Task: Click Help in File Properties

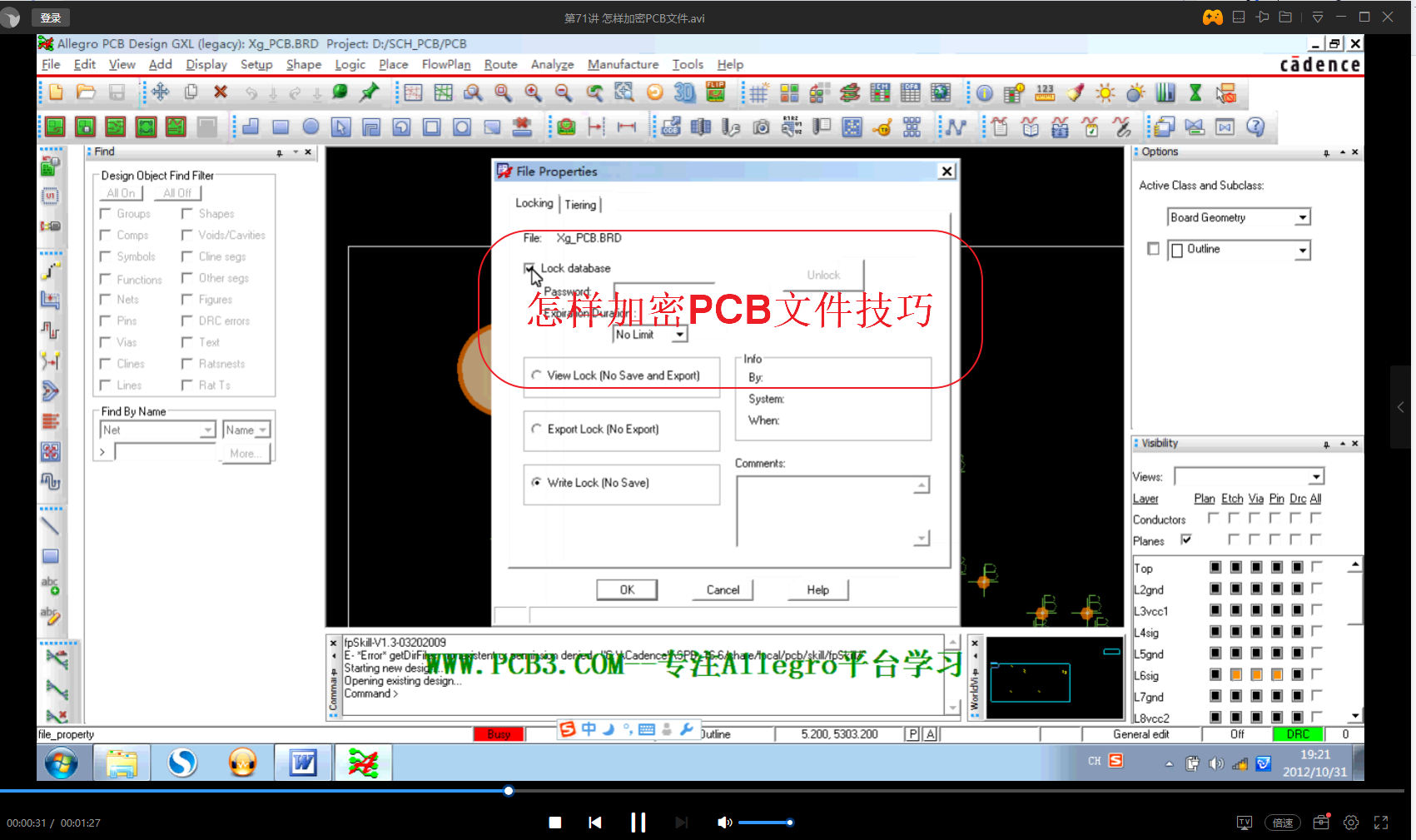Action: coord(817,589)
